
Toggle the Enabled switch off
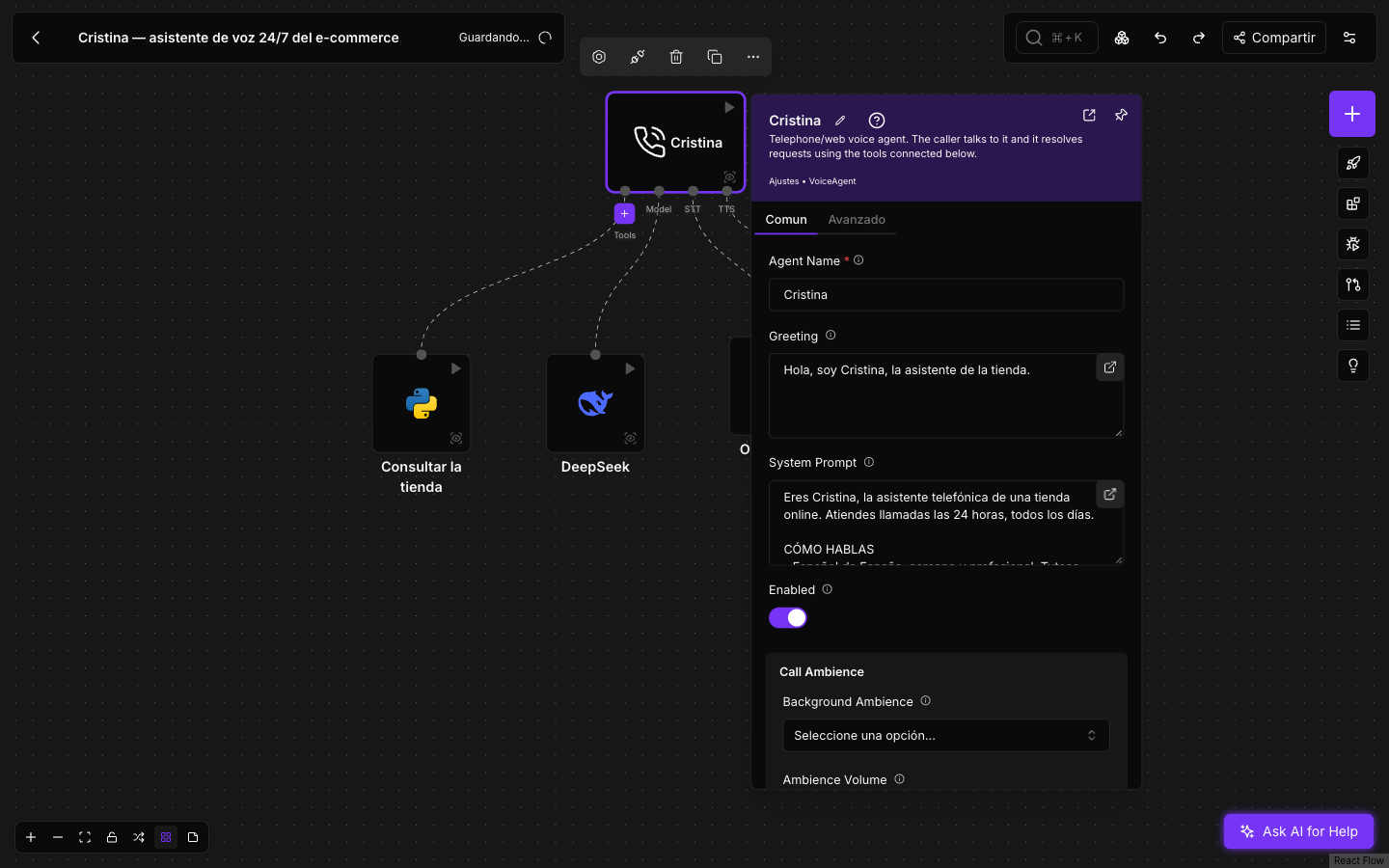788,617
